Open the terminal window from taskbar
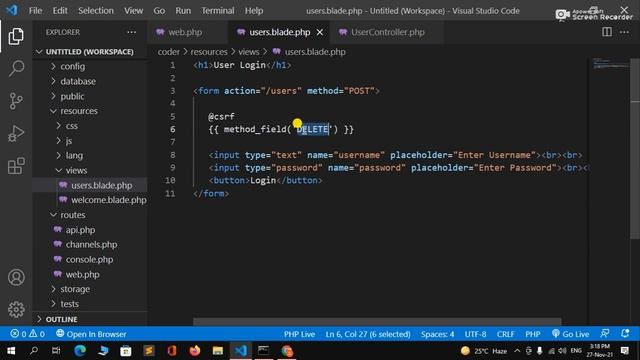The width and height of the screenshot is (640, 360). click(264, 351)
